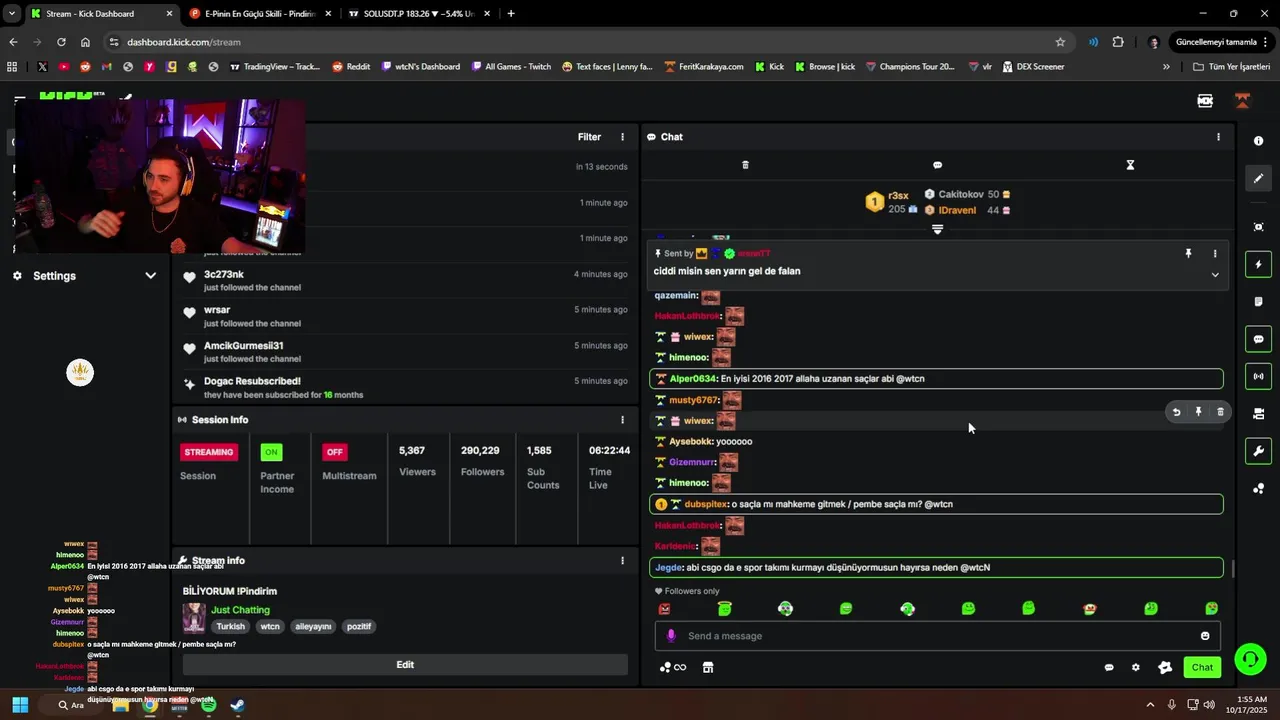Open a new browser tab
This screenshot has width=1280, height=720.
(511, 14)
